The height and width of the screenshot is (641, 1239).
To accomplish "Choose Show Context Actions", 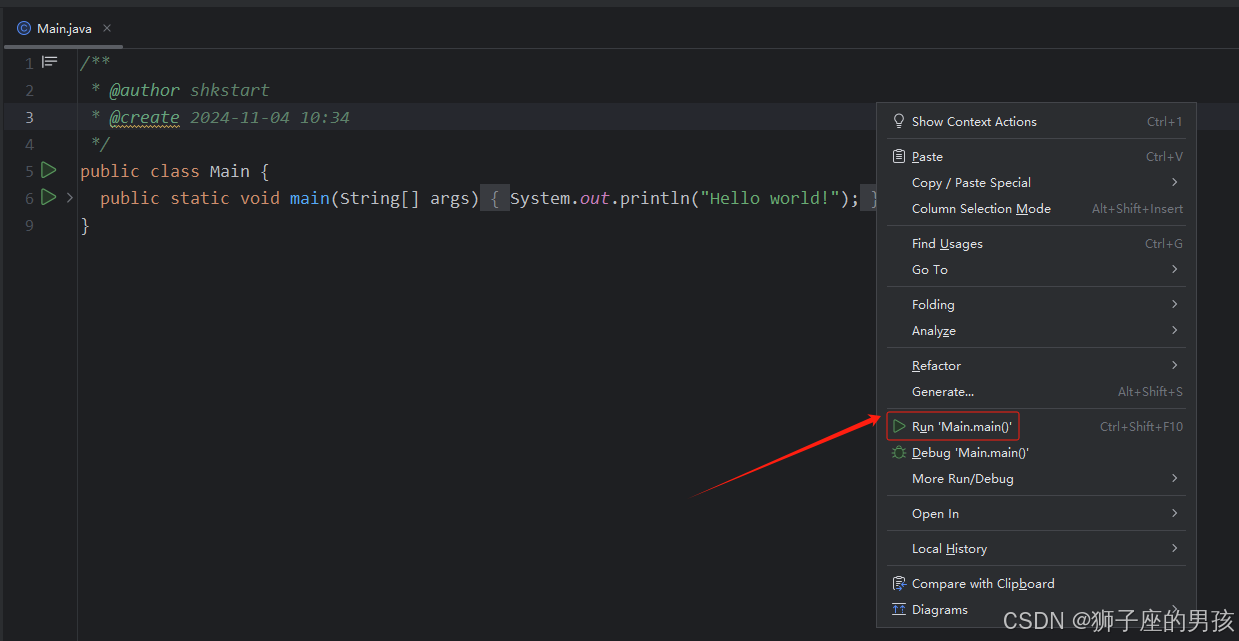I will (1036, 121).
